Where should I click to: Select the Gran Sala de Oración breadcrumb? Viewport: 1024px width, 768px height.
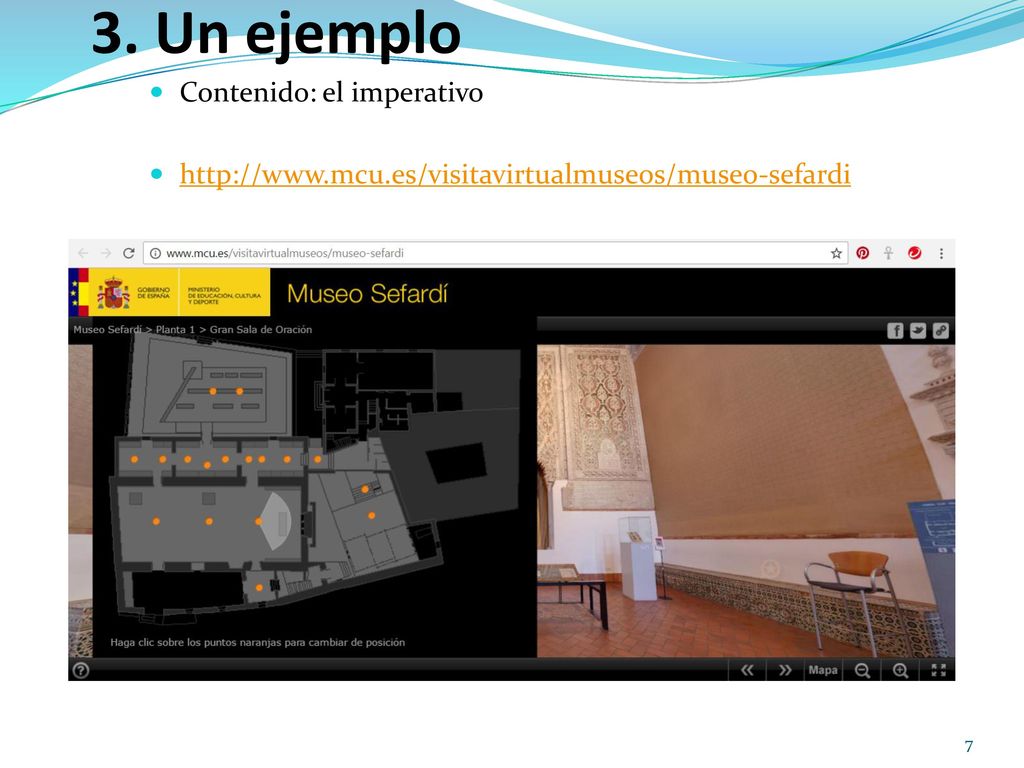[261, 330]
